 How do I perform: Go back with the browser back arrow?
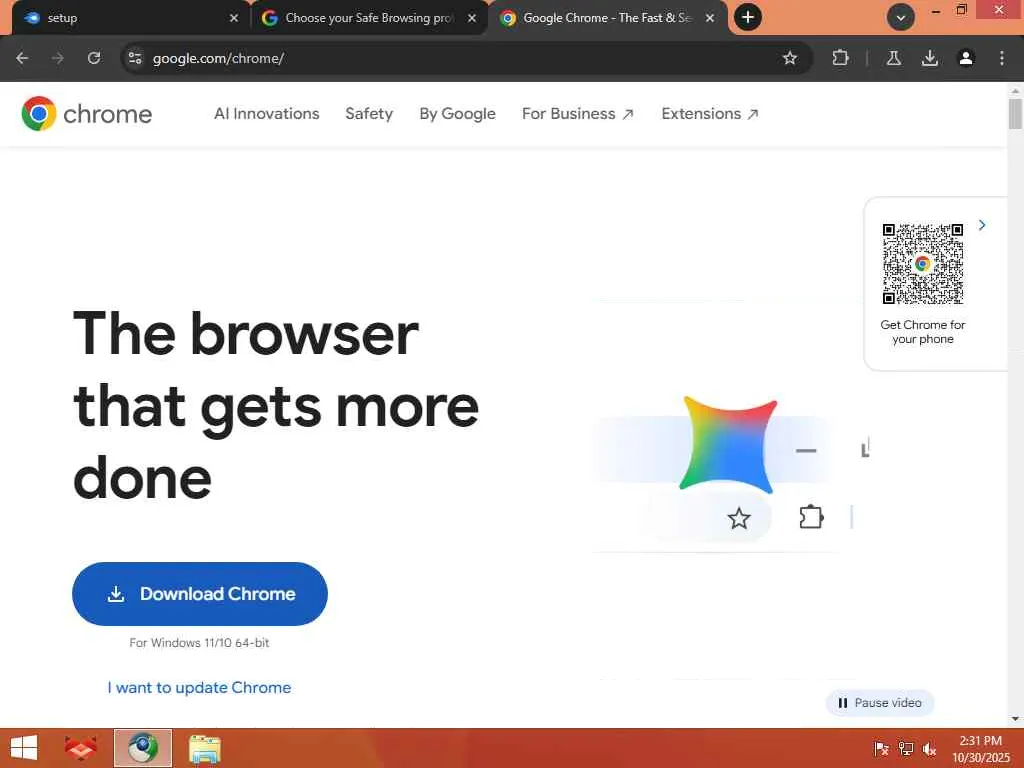(22, 58)
